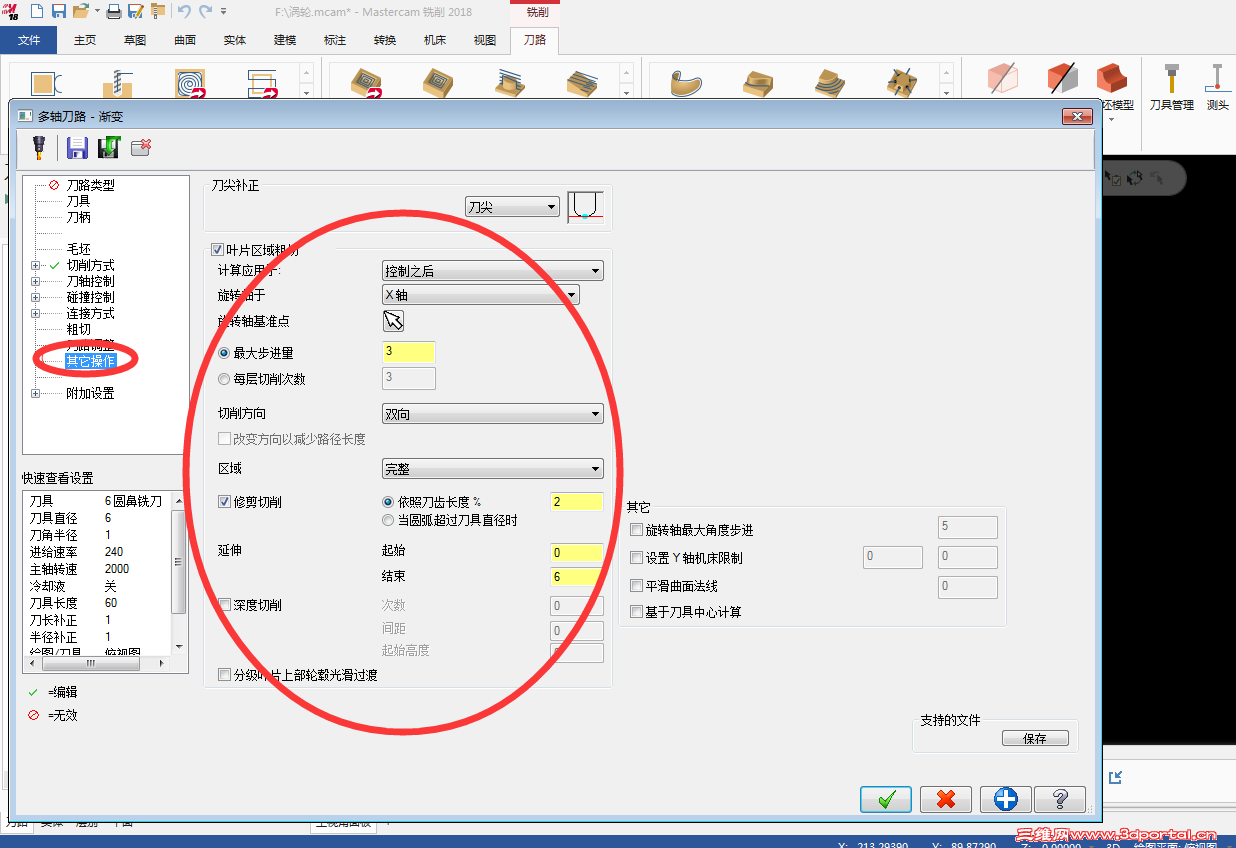Open the 刀尖 tip compensation dropdown
Viewport: 1236px width, 848px height.
512,207
